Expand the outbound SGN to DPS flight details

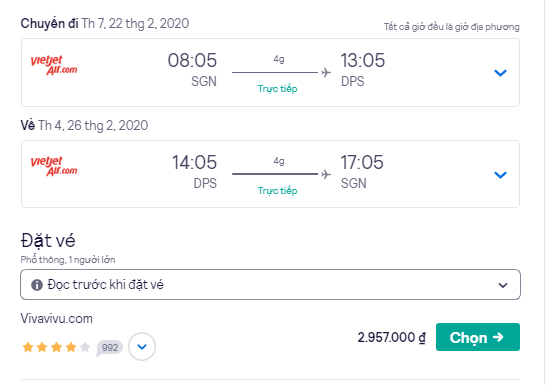501,73
